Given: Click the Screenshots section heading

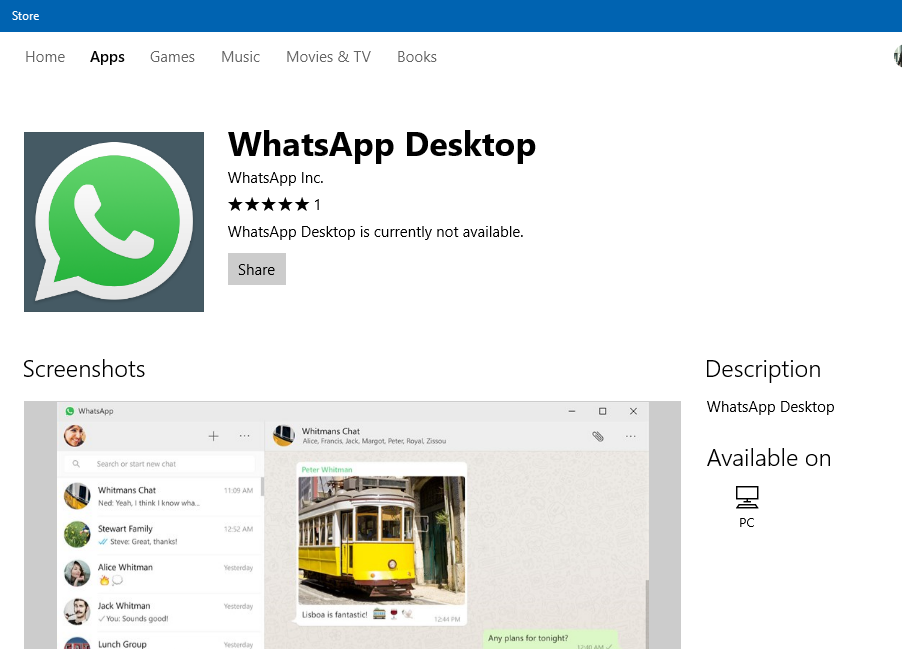Looking at the screenshot, I should (84, 369).
